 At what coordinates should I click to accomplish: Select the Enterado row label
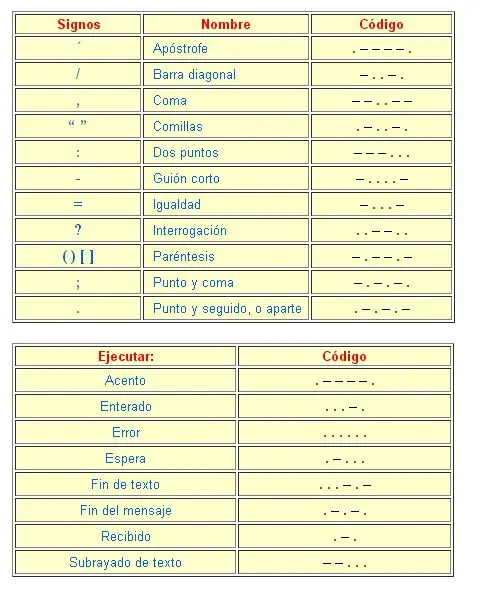[x=126, y=407]
